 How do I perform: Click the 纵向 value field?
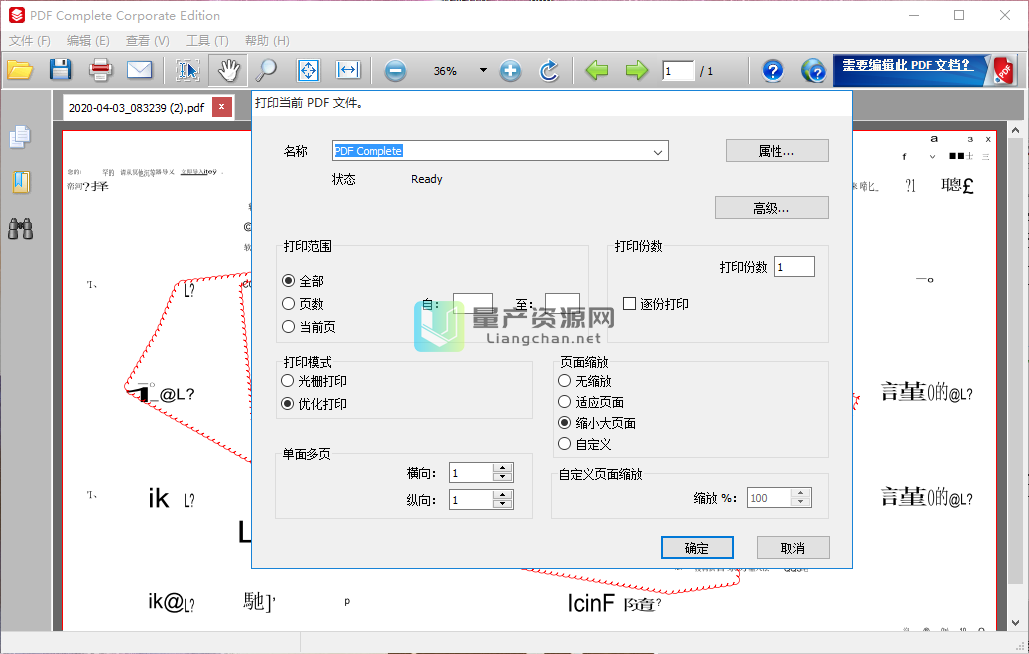coord(472,501)
